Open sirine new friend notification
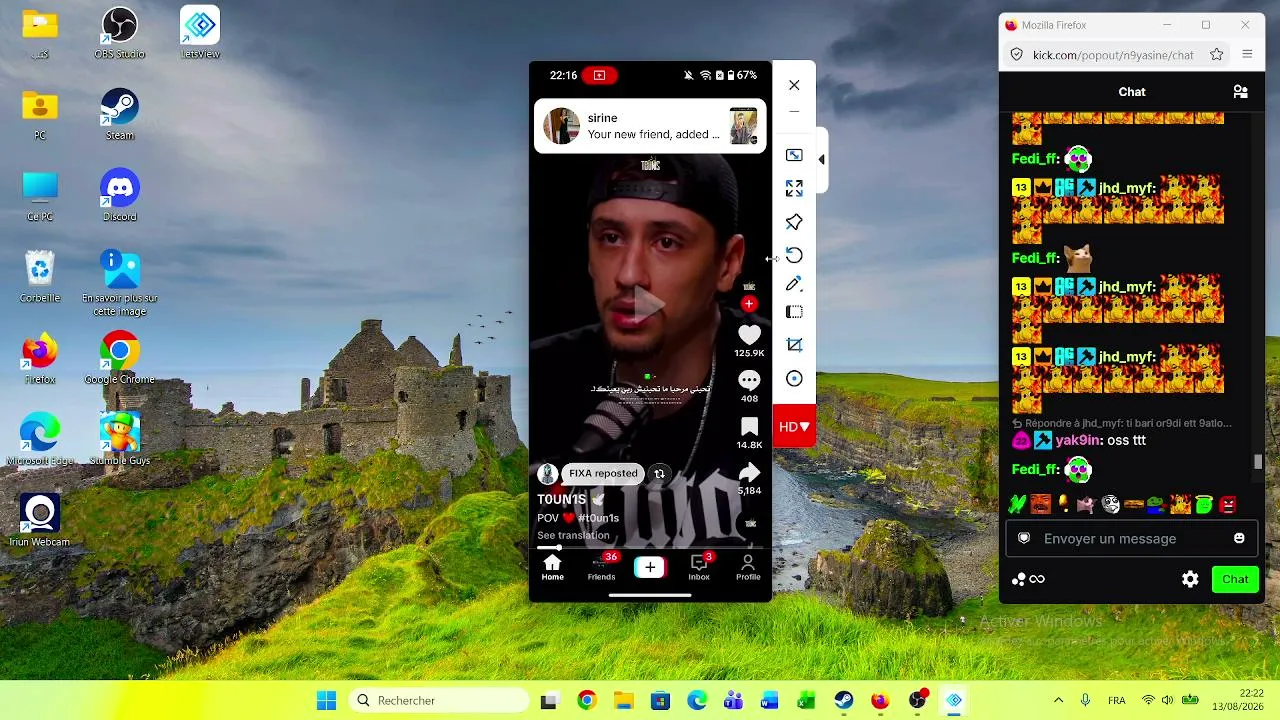This screenshot has height=720, width=1280. pos(650,126)
